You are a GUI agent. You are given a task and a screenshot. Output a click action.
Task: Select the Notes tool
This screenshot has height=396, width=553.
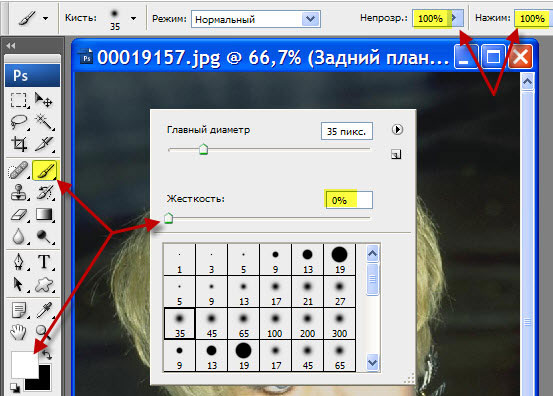tap(19, 310)
